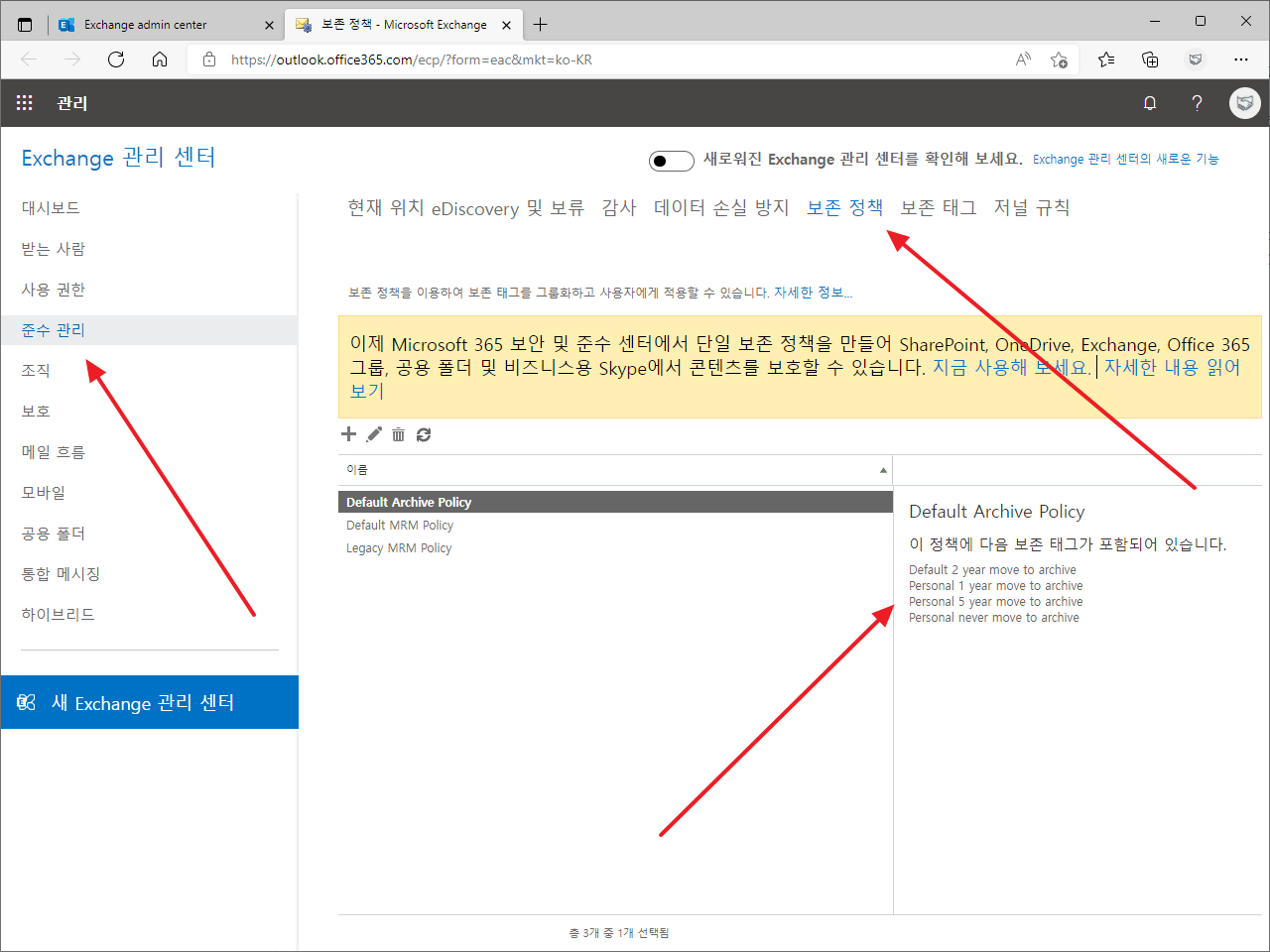Open 보호 in sidebar

[36, 412]
